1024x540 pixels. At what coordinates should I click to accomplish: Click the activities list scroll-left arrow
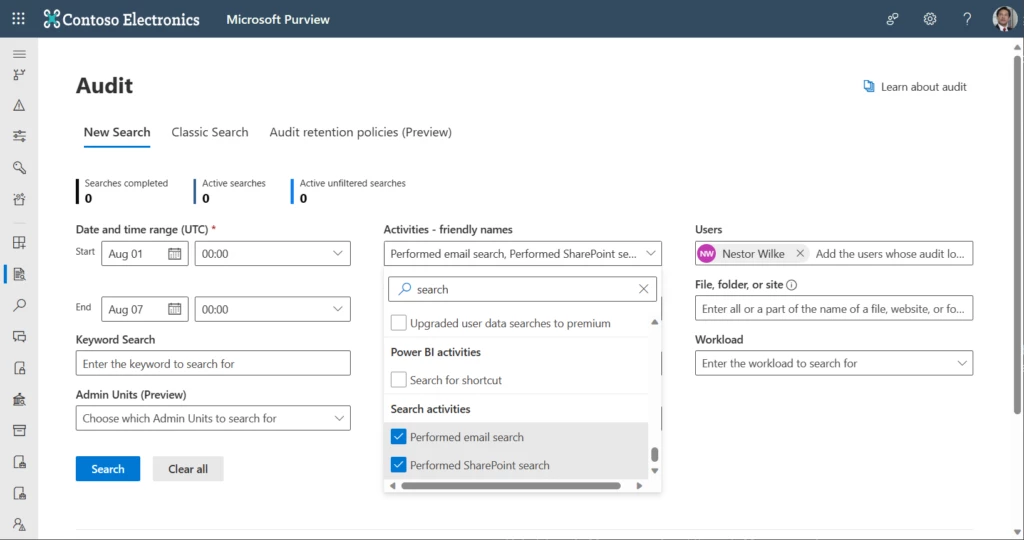pyautogui.click(x=392, y=486)
